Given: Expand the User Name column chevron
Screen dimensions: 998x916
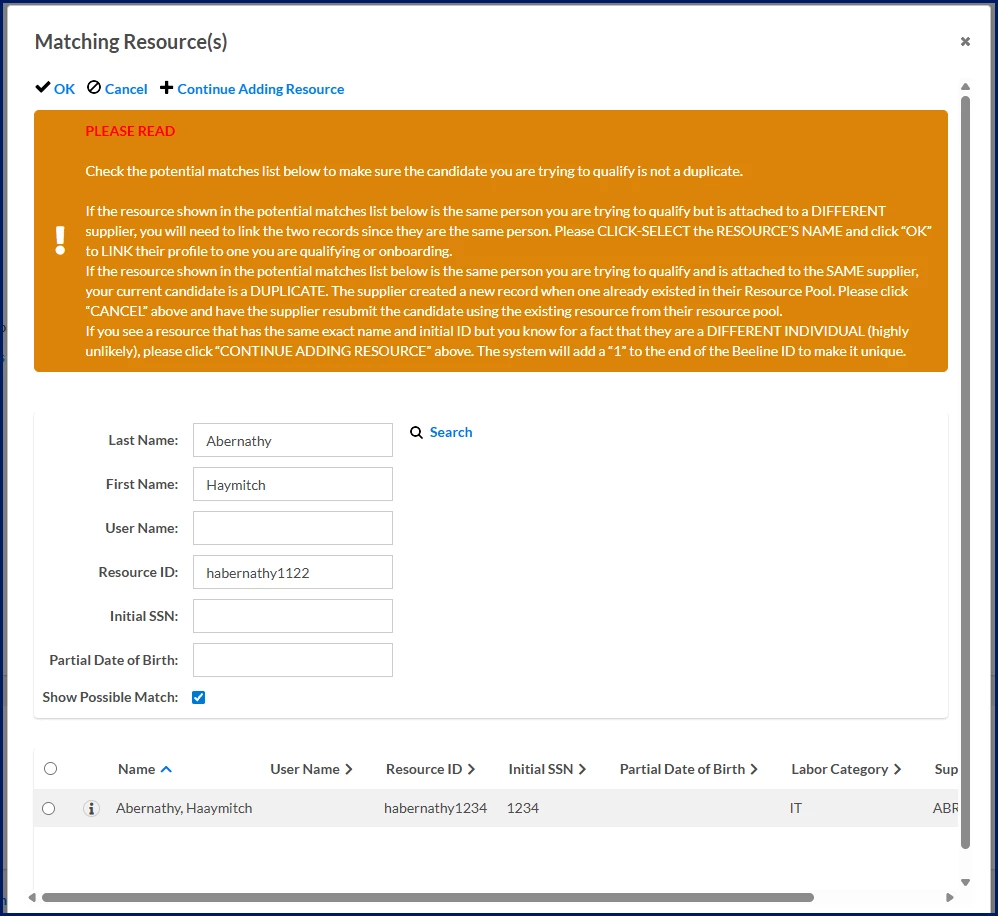Looking at the screenshot, I should 349,770.
